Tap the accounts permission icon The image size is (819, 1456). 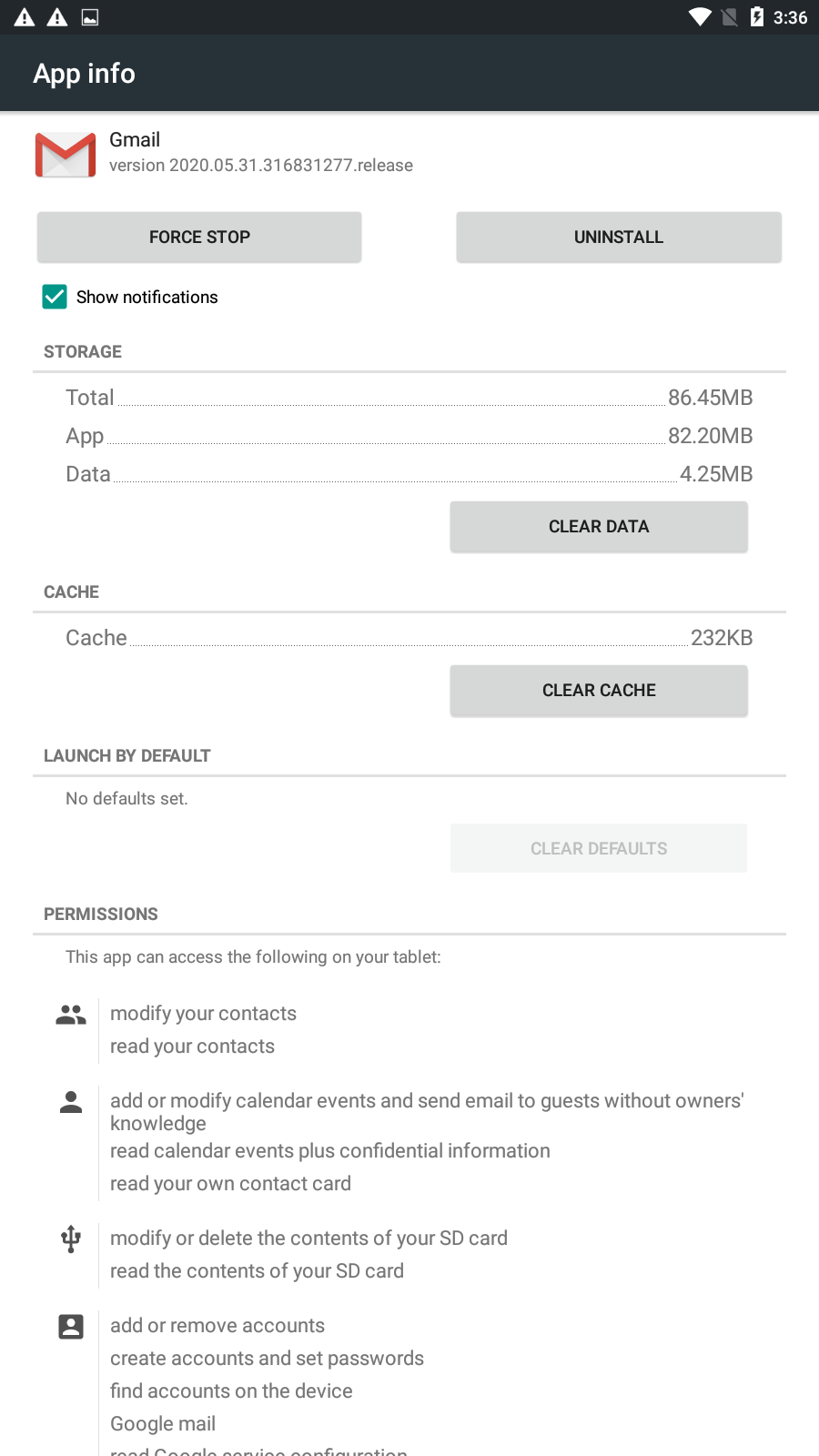point(71,1327)
